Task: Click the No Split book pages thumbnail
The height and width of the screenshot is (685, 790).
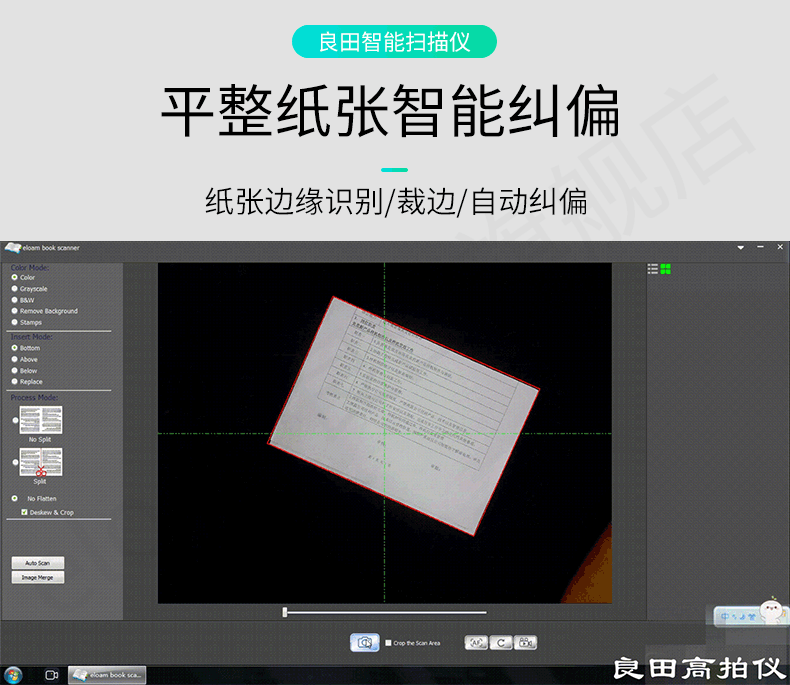Action: 41,420
